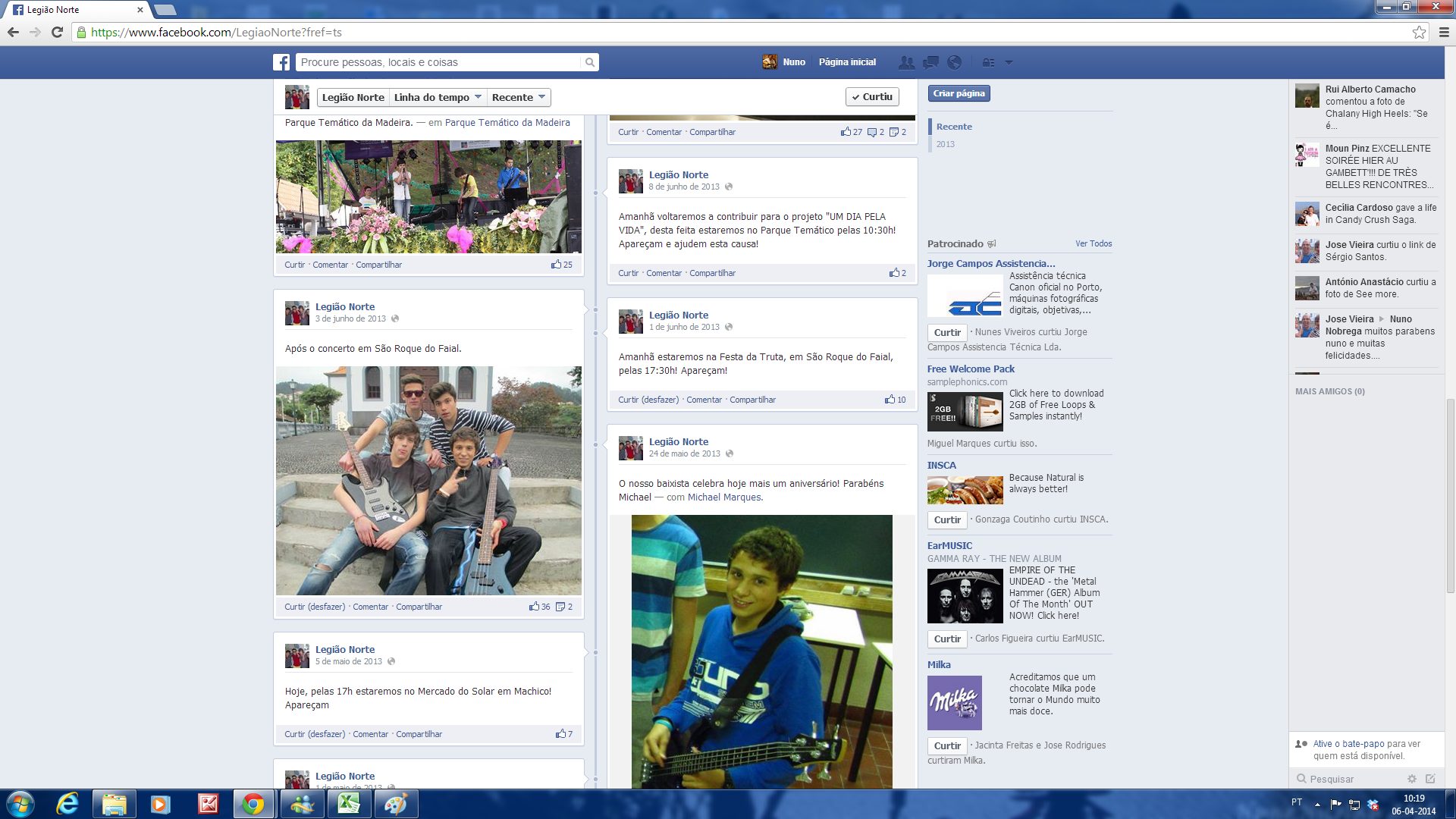Open the notifications globe icon
This screenshot has height=819, width=1456.
[955, 62]
